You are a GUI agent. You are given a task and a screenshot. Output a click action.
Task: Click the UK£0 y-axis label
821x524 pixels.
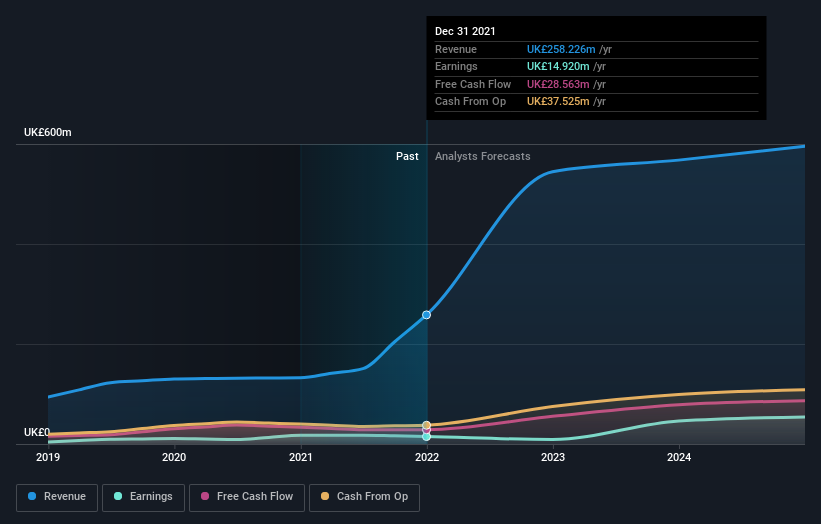37,432
